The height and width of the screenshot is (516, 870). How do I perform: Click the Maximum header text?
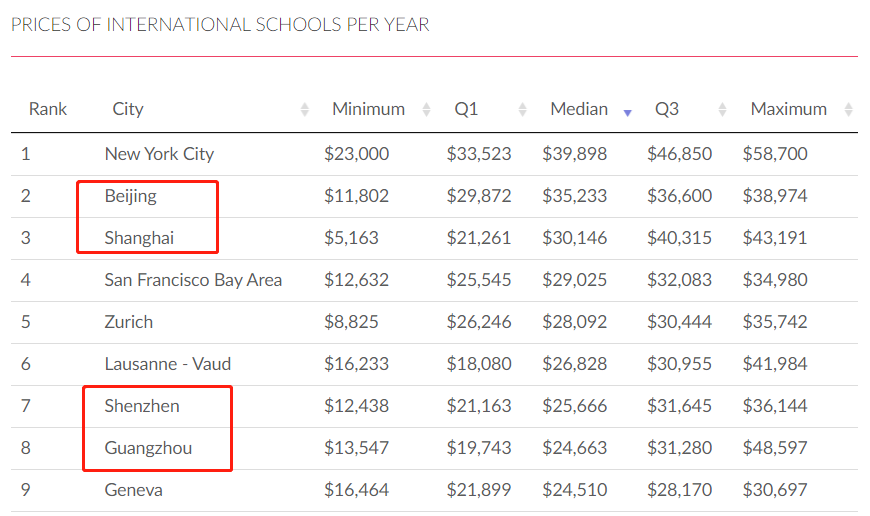pyautogui.click(x=788, y=109)
